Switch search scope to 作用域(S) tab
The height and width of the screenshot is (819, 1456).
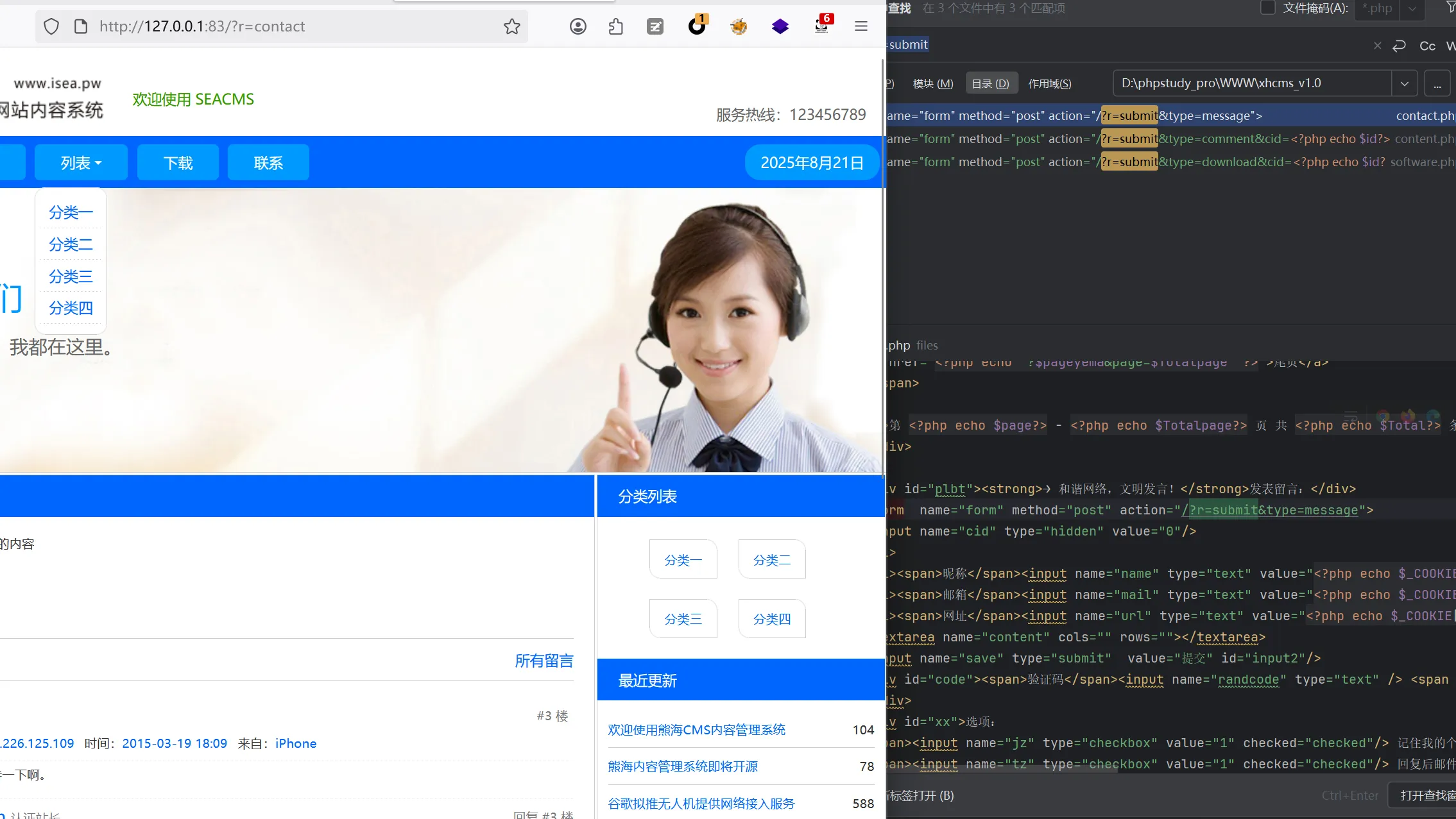coord(1049,83)
